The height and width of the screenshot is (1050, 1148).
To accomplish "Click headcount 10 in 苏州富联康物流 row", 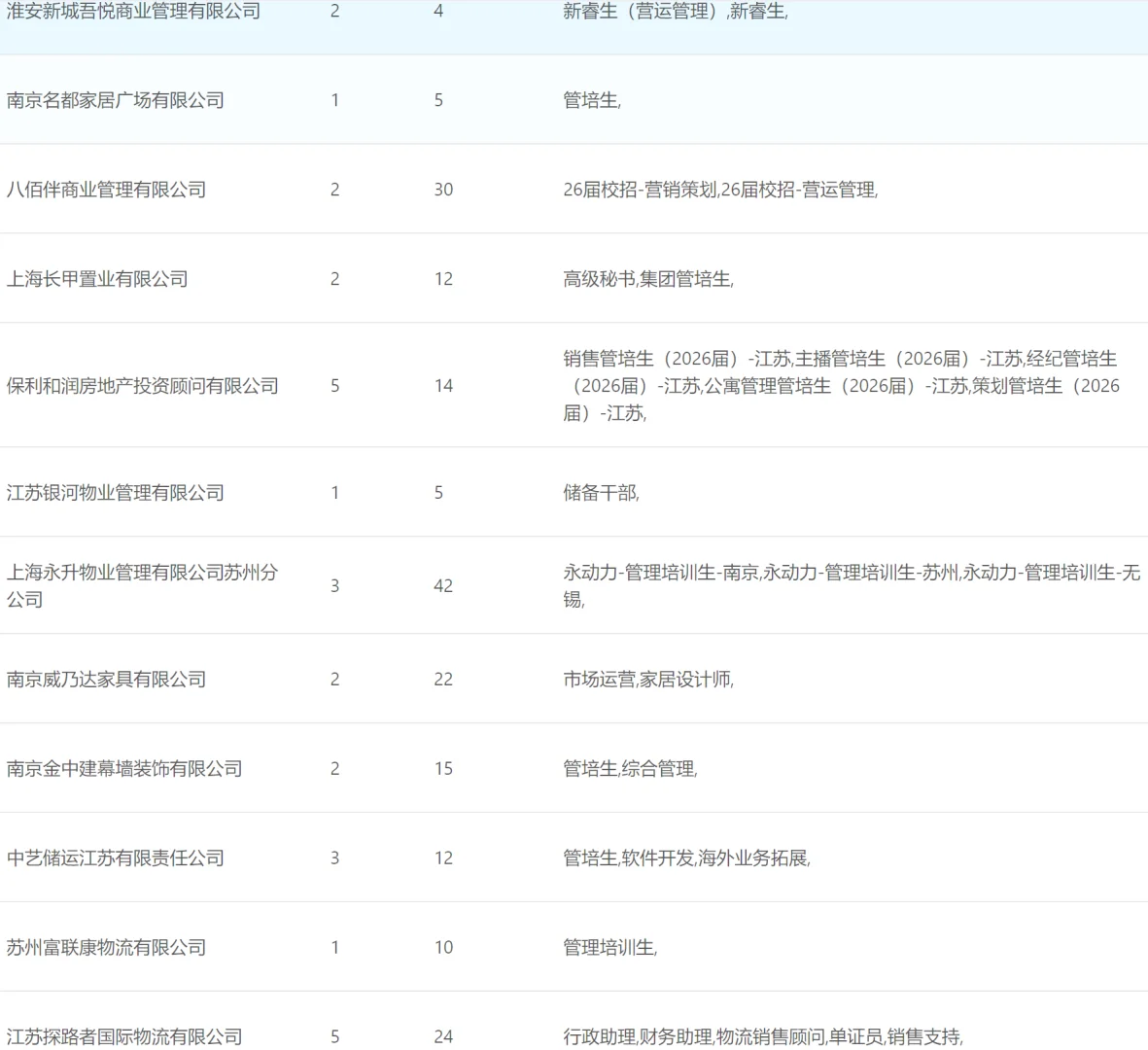I will pos(443,948).
